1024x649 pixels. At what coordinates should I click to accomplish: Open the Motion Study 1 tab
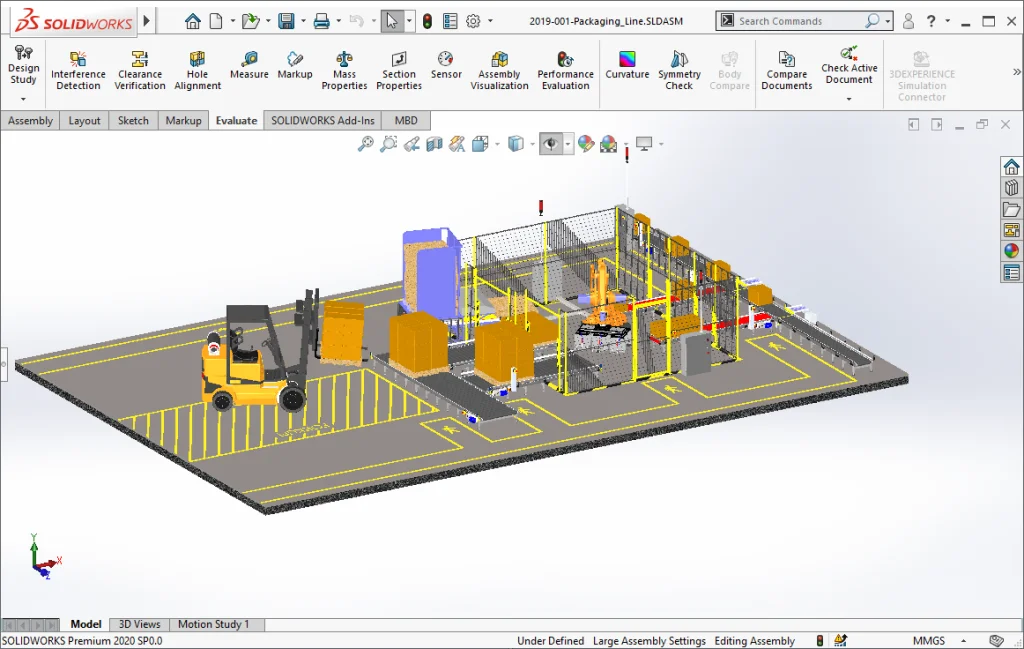(x=213, y=624)
